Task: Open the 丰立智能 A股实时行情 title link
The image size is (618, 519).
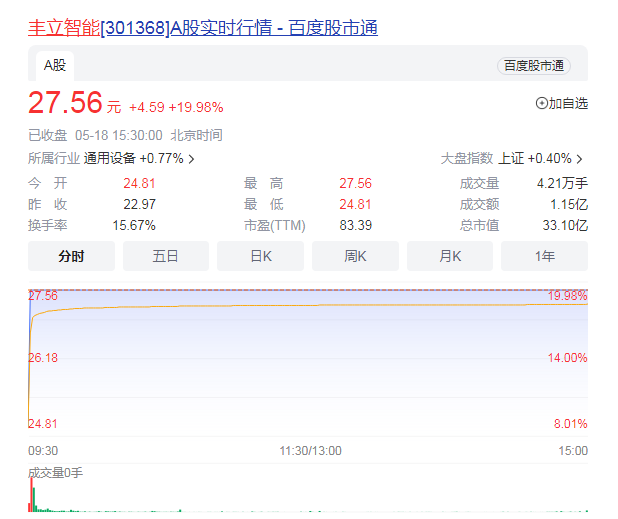Action: (202, 27)
